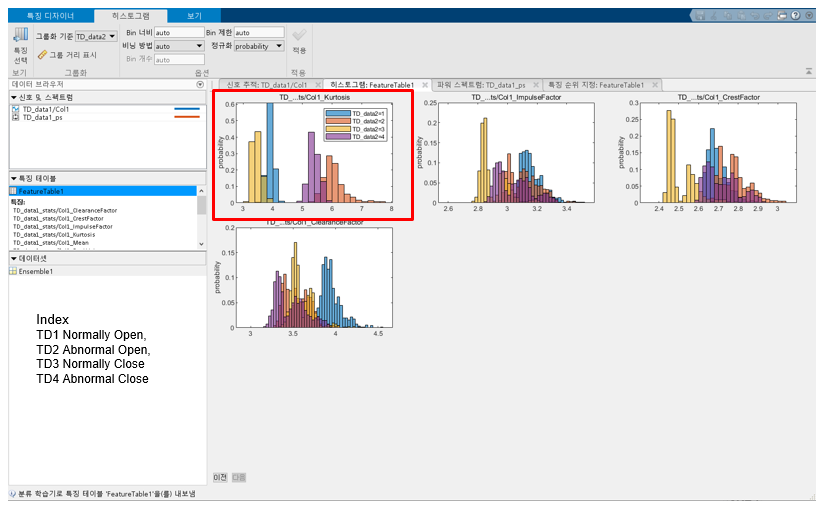Click the Col1_CrestFactor feature entry
Screen dimensions: 822x506
pos(58,219)
